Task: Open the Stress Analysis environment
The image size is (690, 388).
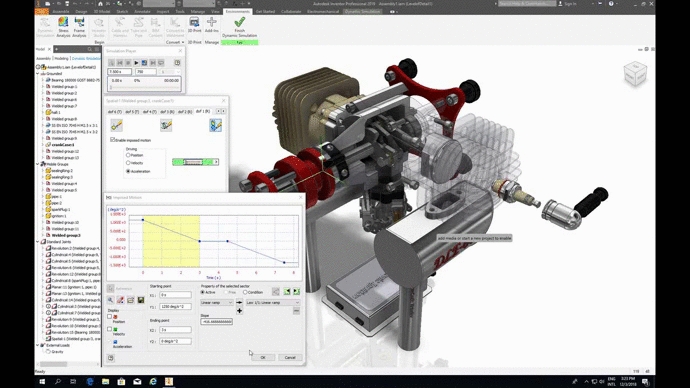Action: pyautogui.click(x=63, y=27)
